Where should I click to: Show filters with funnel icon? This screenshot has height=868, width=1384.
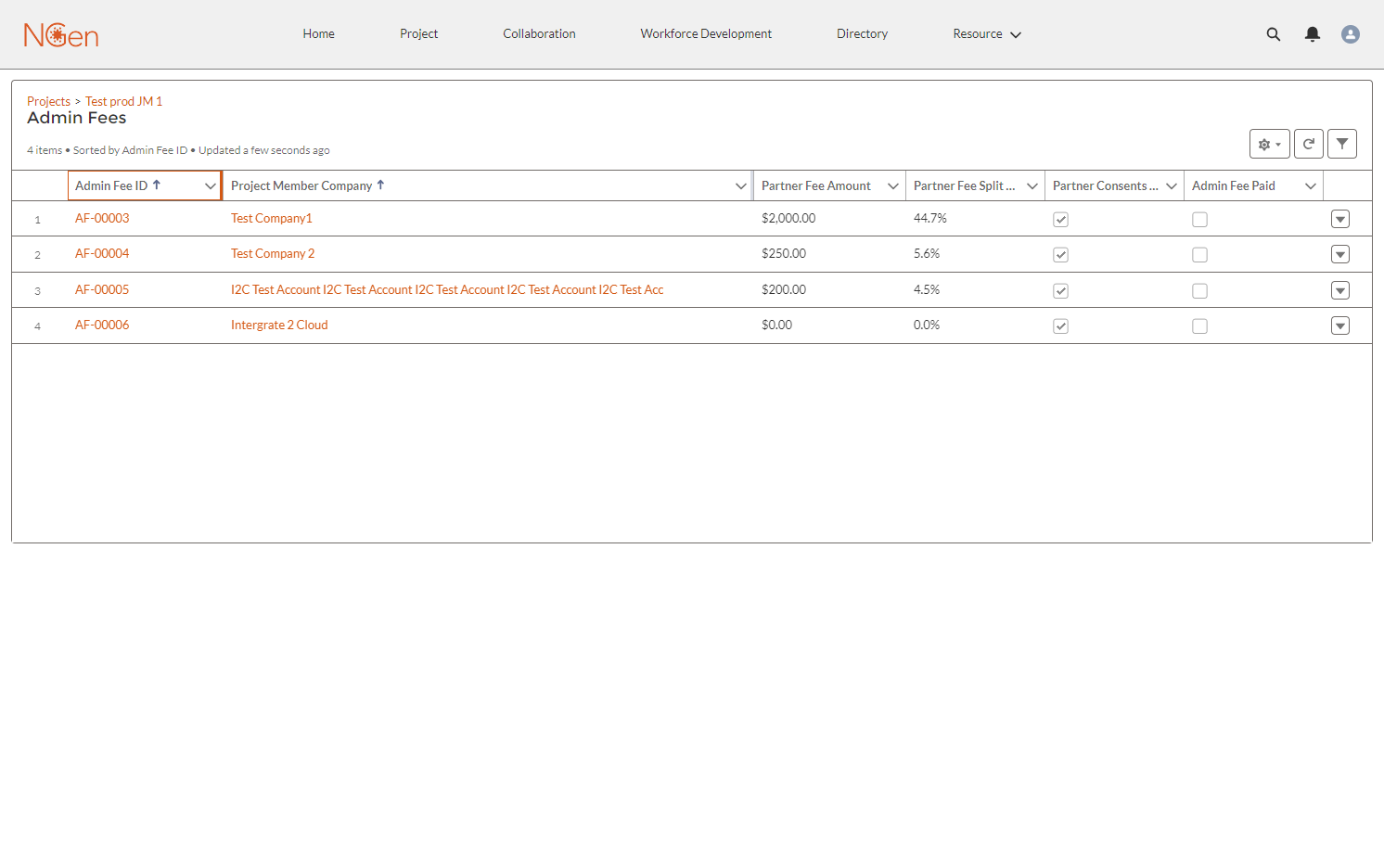[x=1342, y=144]
